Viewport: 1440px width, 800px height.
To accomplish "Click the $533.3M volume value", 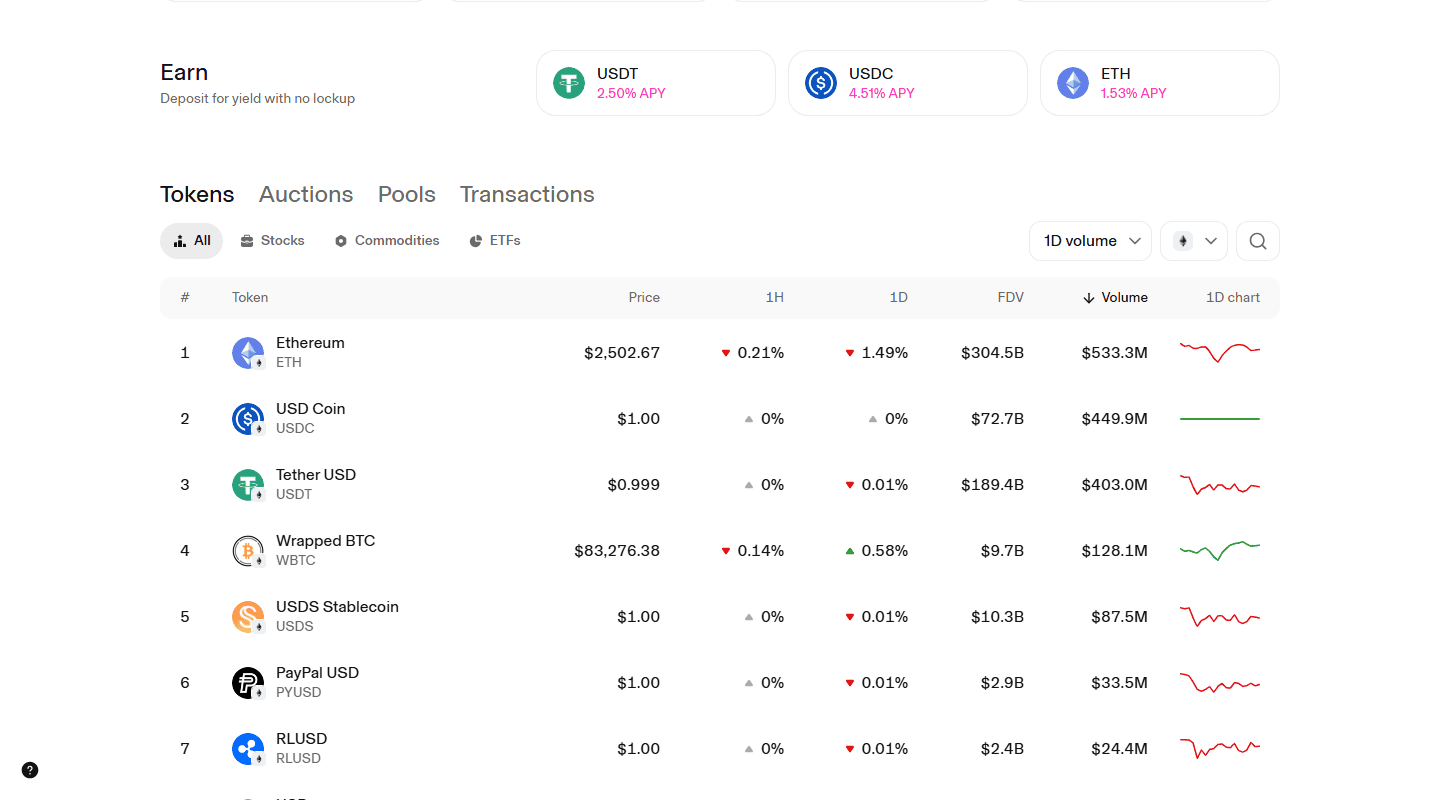I will pyautogui.click(x=1114, y=353).
